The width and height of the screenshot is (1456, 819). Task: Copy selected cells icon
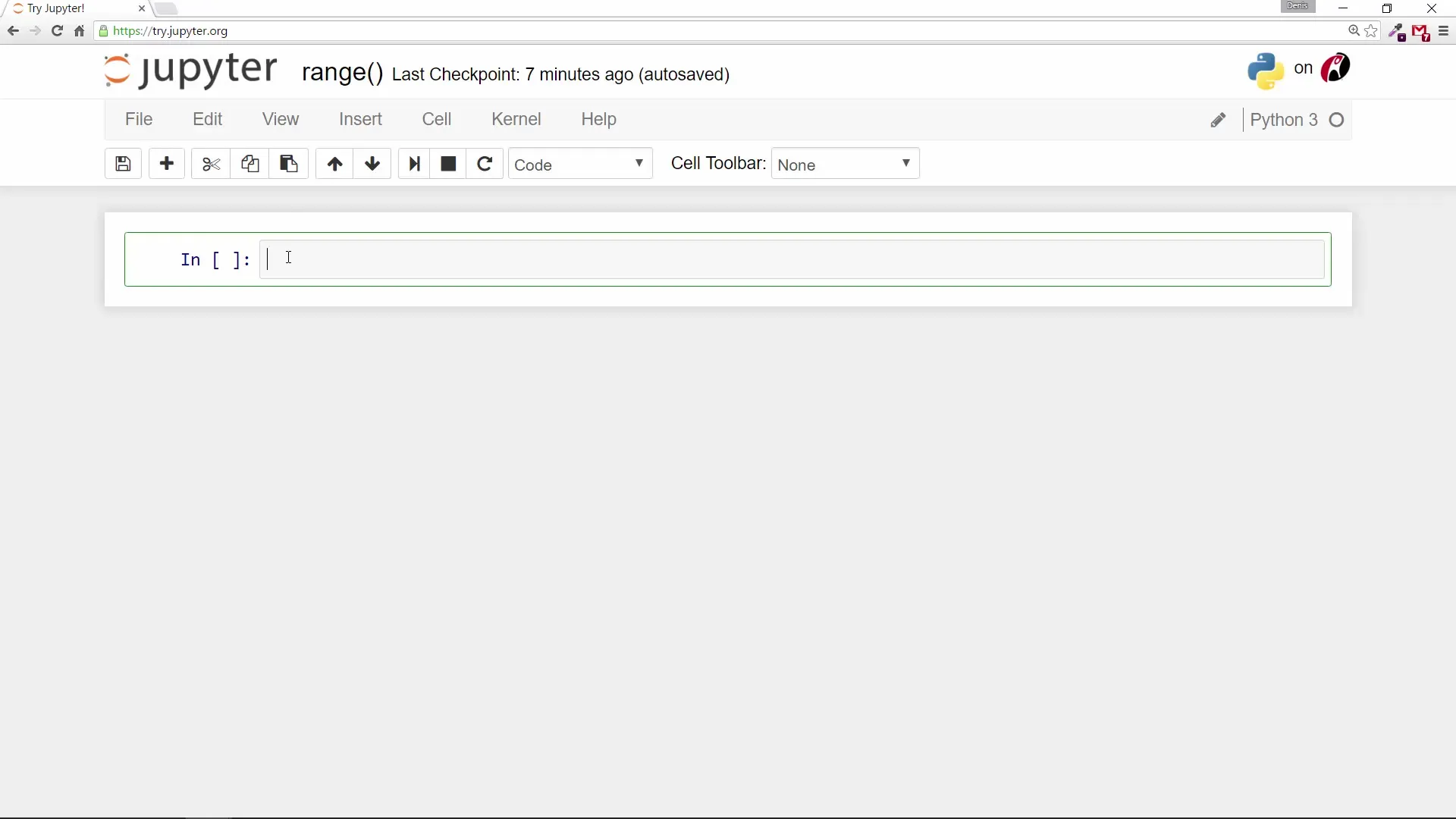tap(250, 164)
